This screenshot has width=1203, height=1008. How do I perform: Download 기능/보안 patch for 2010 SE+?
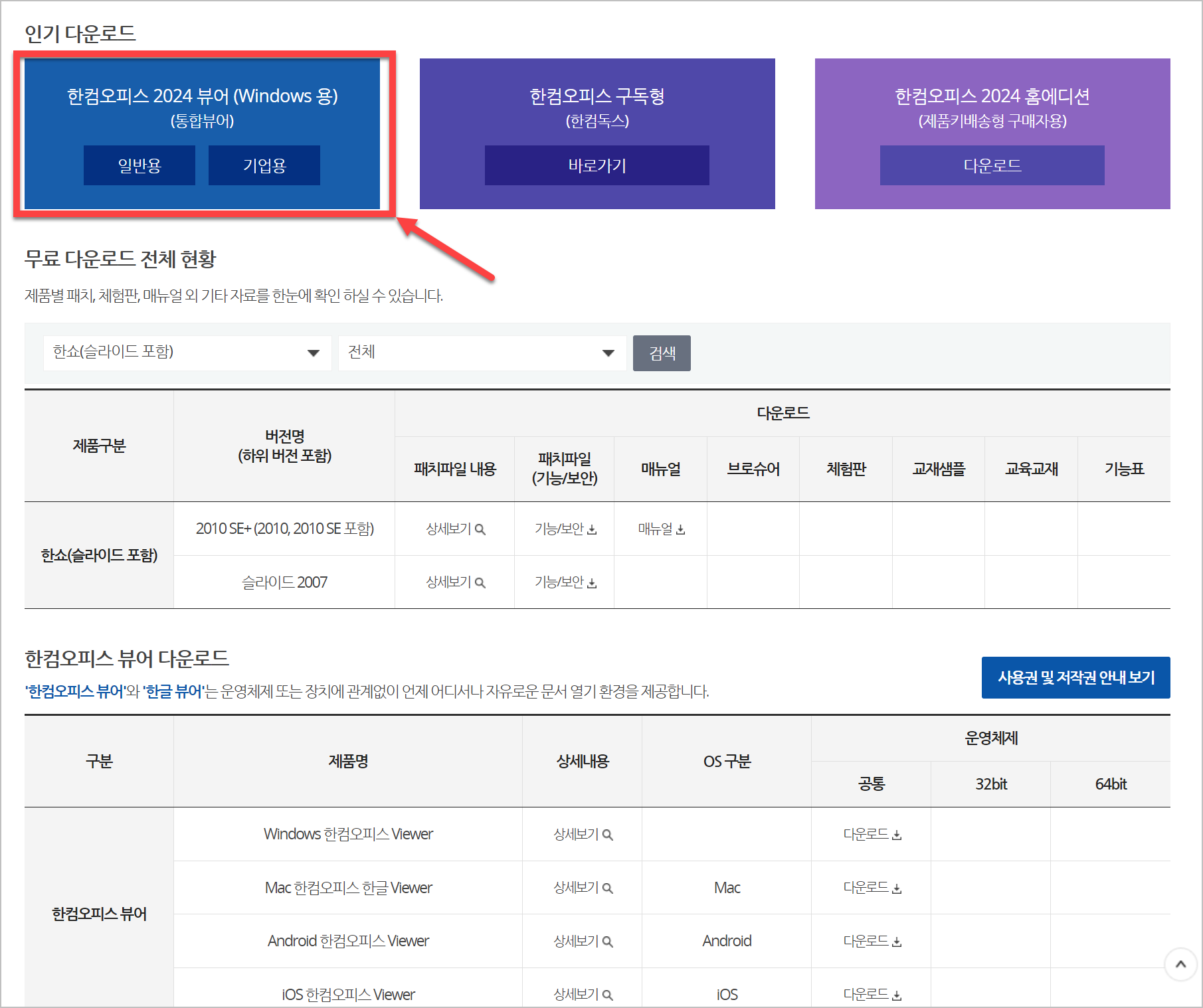(x=565, y=529)
